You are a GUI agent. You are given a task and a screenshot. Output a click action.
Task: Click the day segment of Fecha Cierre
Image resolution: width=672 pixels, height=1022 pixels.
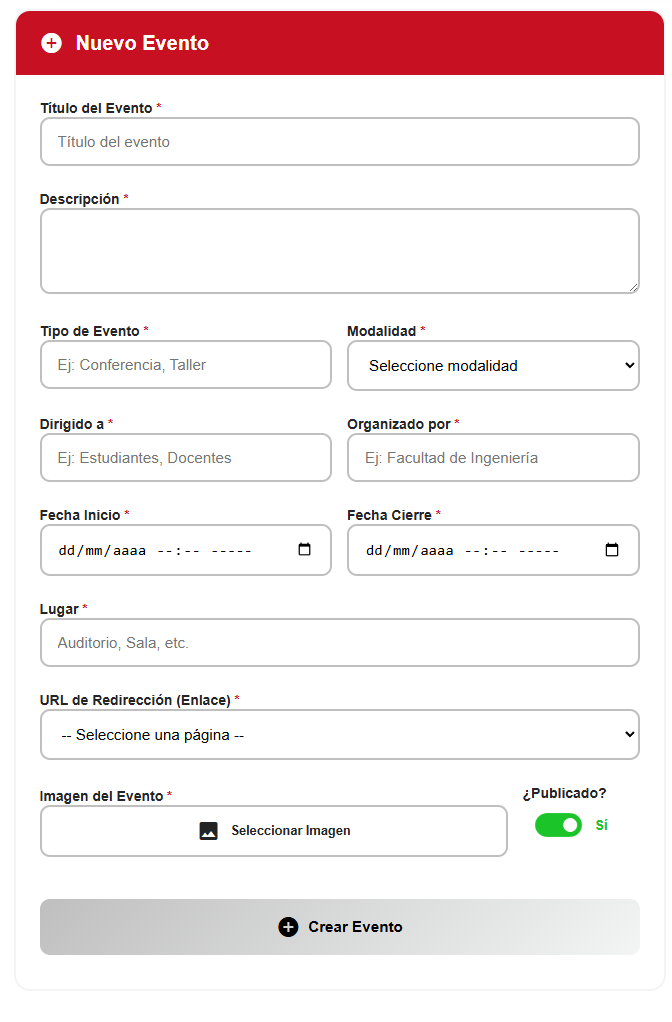tap(374, 550)
